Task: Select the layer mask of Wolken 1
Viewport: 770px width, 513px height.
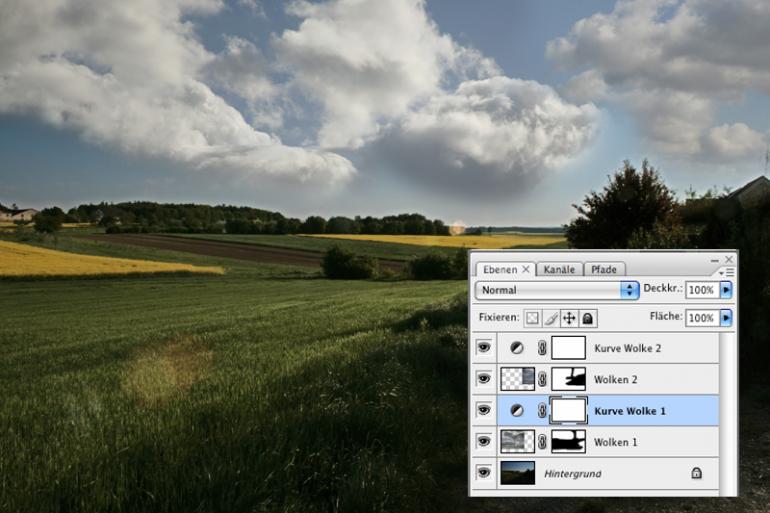Action: [569, 442]
